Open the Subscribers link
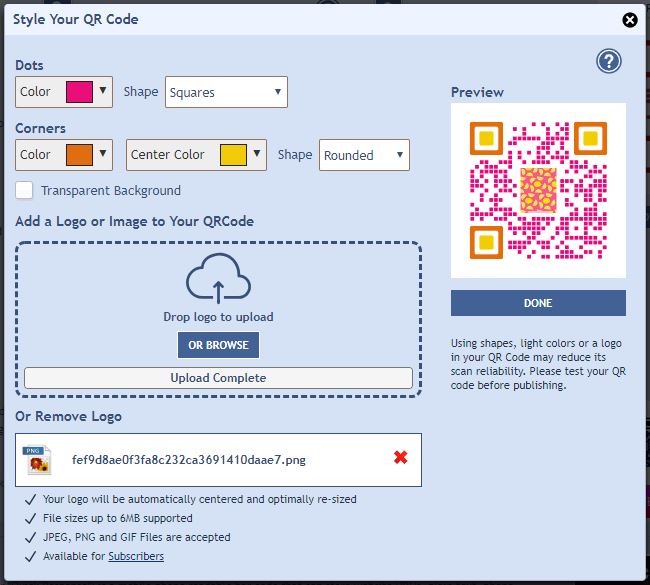The image size is (650, 585). coord(136,556)
